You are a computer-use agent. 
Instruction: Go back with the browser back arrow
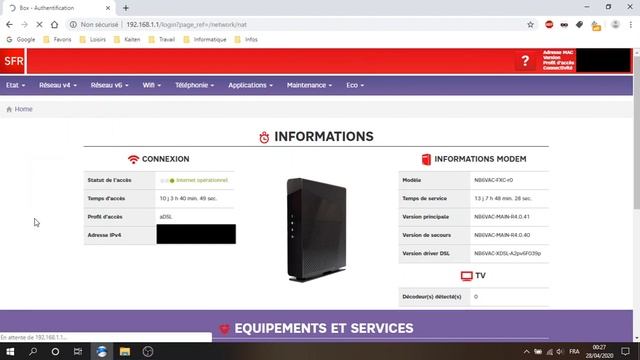pyautogui.click(x=9, y=24)
